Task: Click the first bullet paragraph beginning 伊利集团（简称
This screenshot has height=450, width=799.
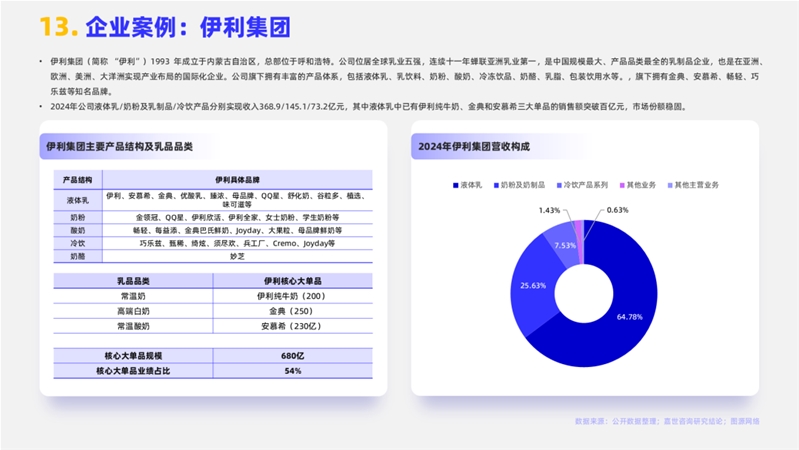Action: click(x=407, y=76)
